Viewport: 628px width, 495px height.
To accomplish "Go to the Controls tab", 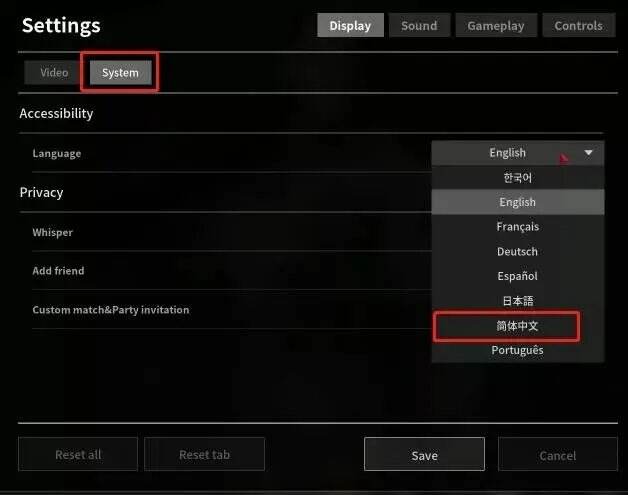I will click(579, 26).
